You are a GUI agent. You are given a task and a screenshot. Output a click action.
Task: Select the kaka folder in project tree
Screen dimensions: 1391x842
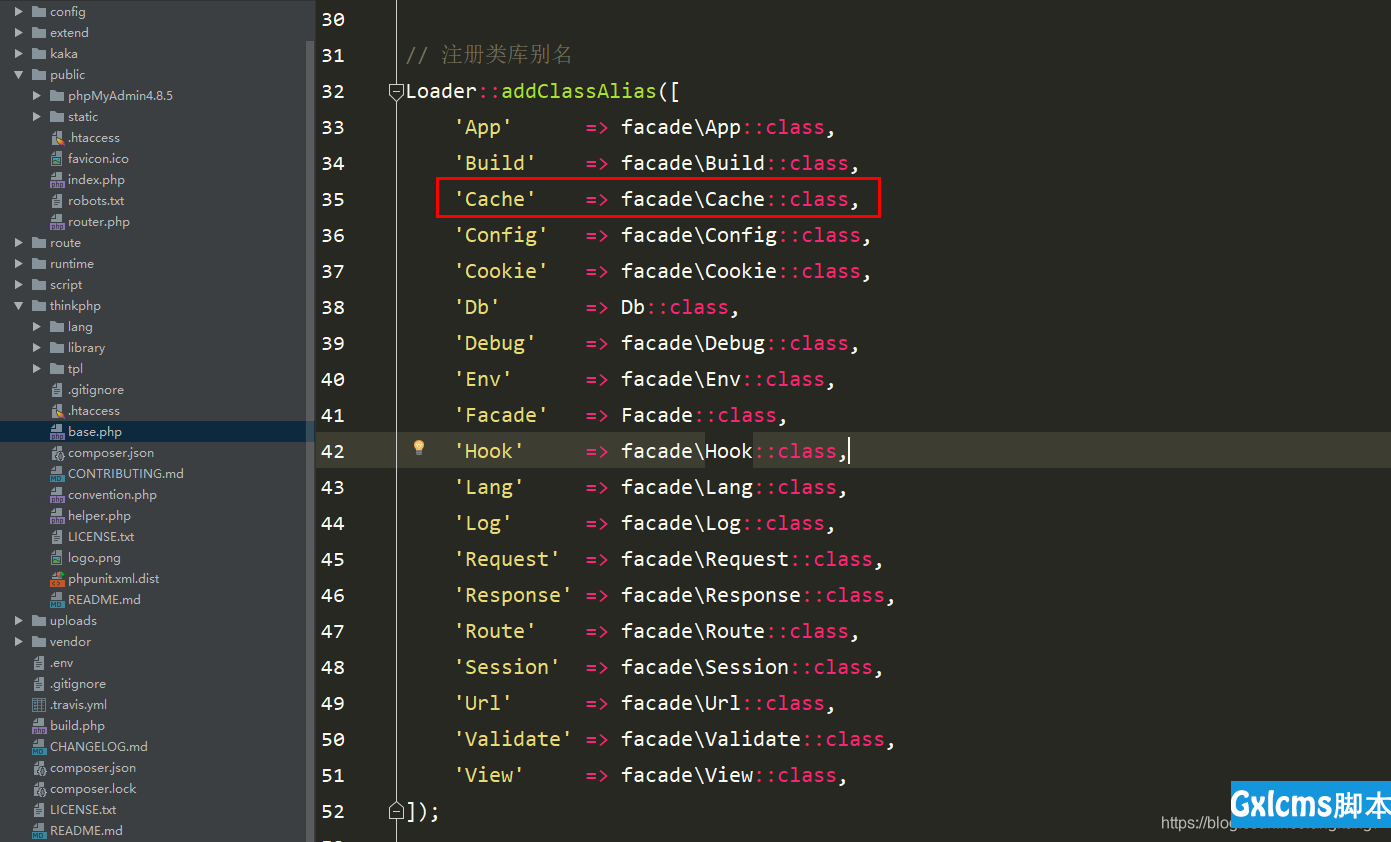(x=64, y=54)
